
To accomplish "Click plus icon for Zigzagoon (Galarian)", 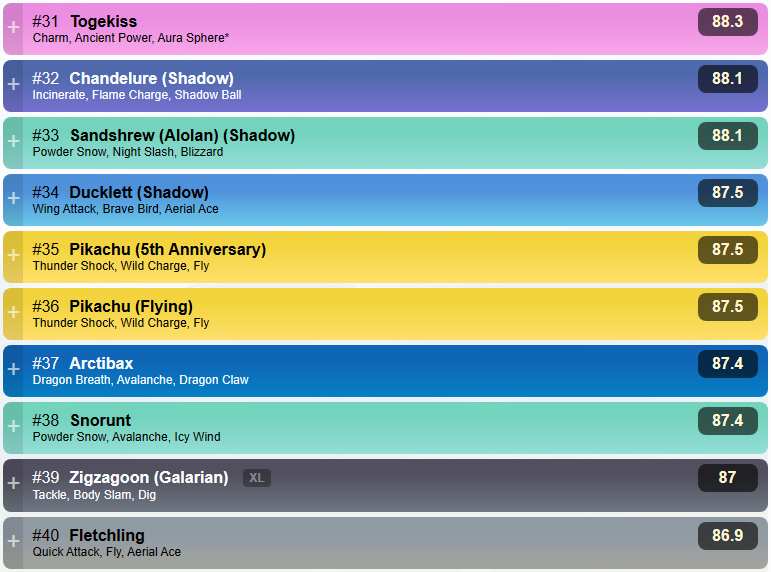I will coord(14,484).
